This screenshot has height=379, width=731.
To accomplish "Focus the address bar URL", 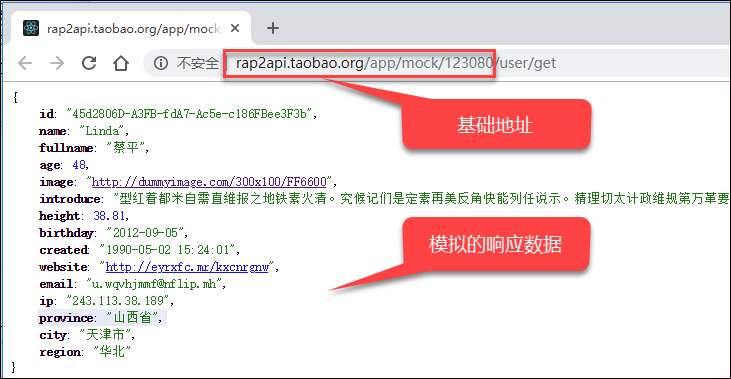I will point(396,63).
